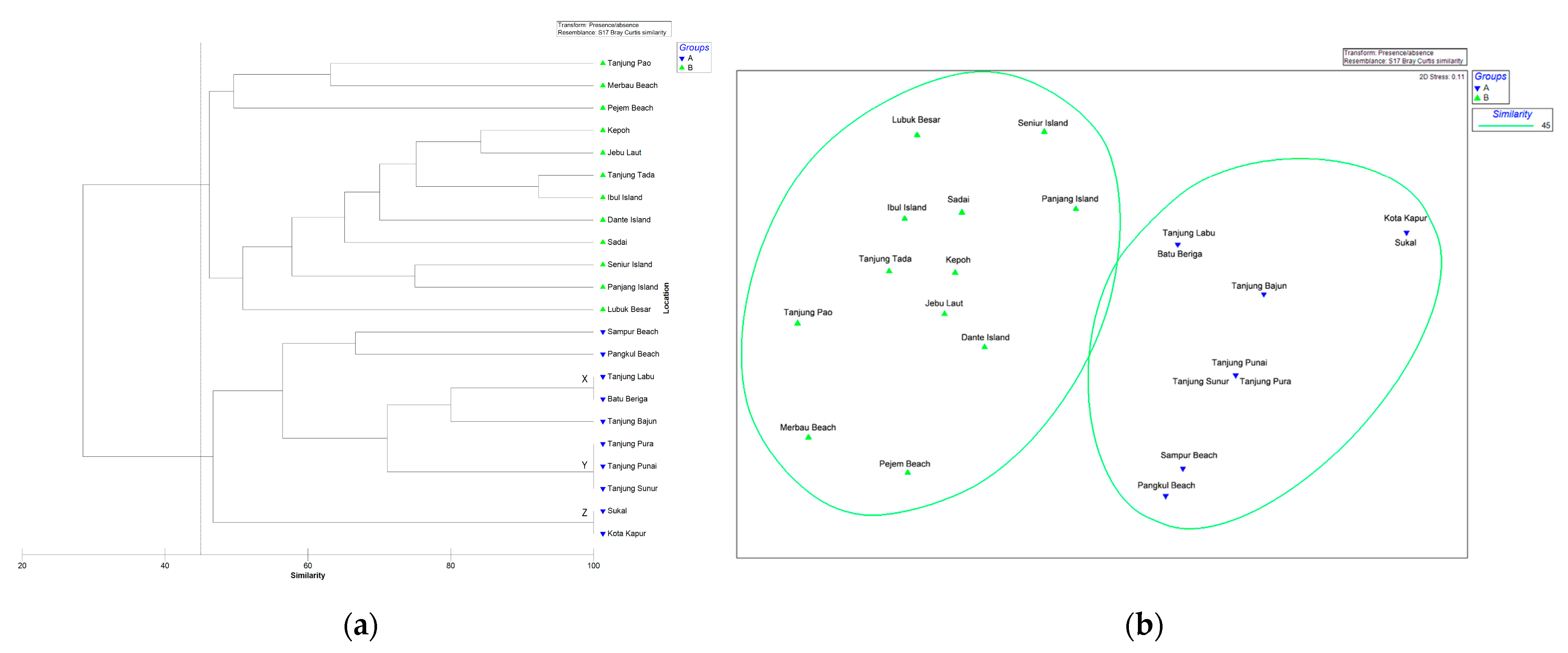Click the green triangle under Dante Island in the plot
This screenshot has height=653, width=1568.
click(984, 346)
